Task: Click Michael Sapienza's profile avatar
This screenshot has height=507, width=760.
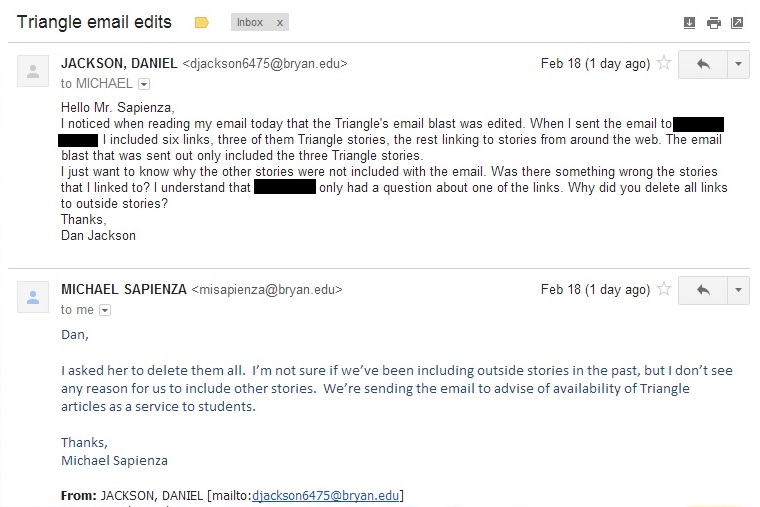Action: [33, 296]
